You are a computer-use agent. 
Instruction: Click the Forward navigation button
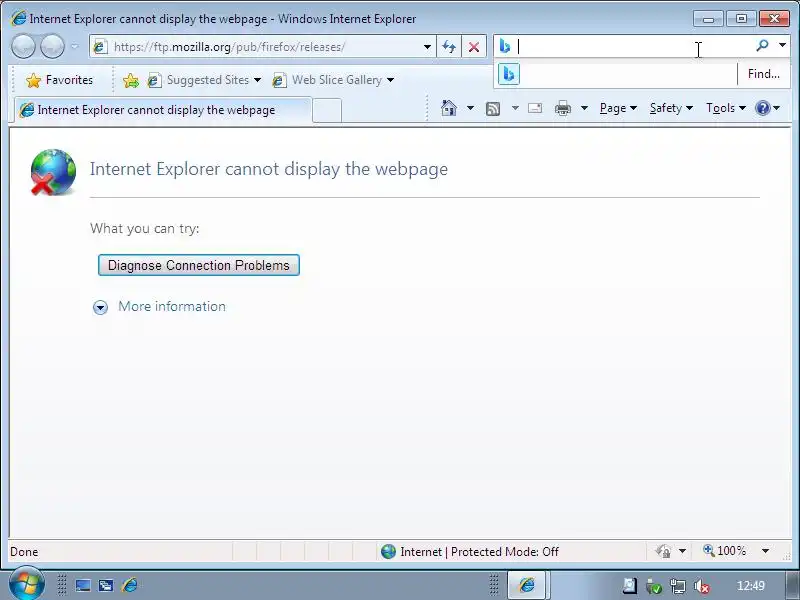coord(52,47)
